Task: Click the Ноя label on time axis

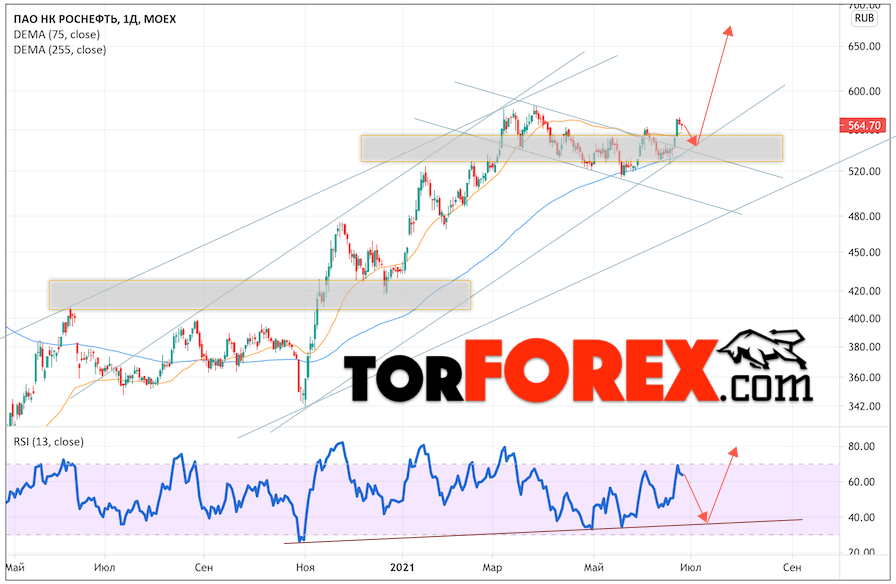Action: [x=305, y=567]
